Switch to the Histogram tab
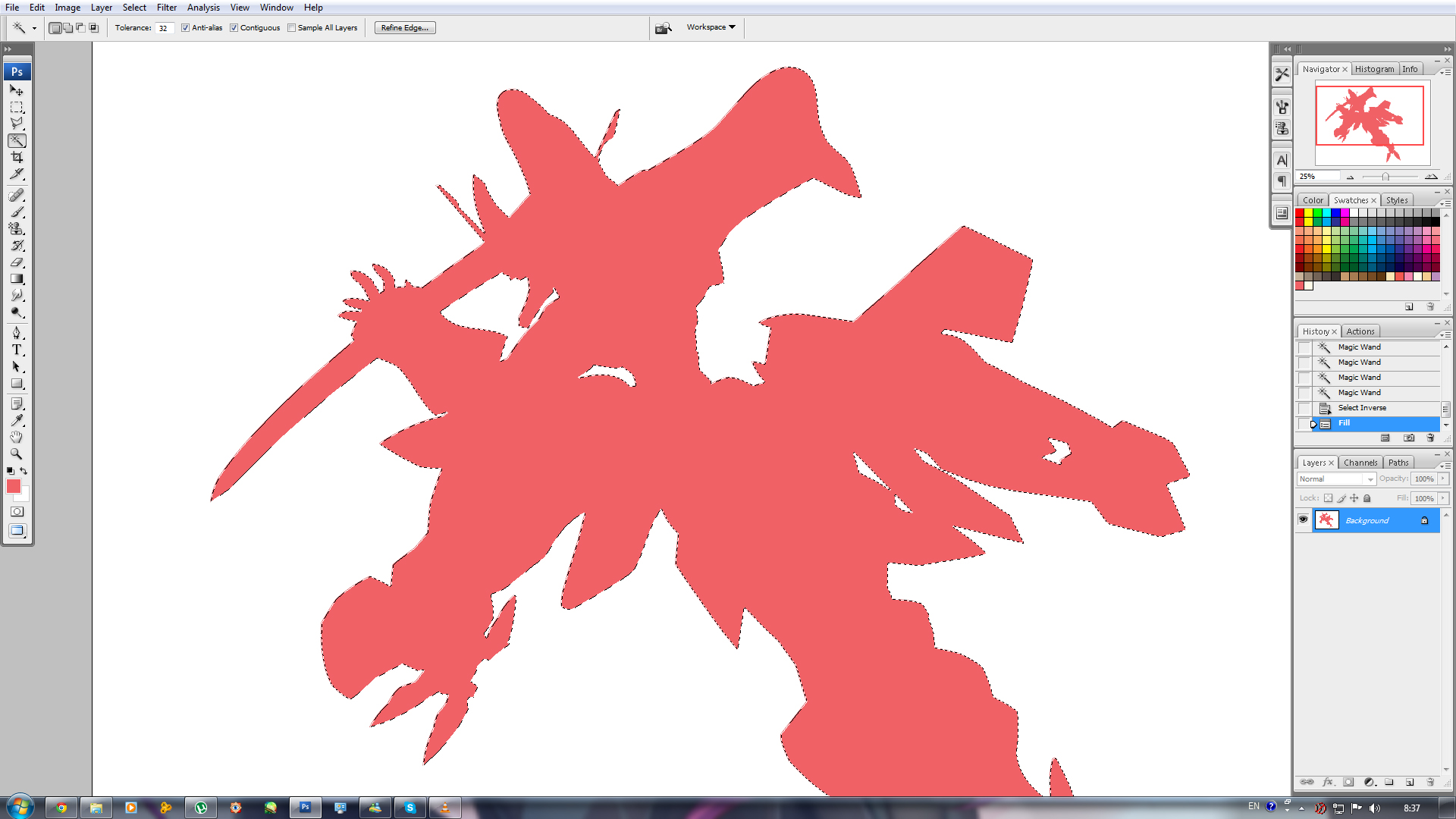 [x=1374, y=69]
